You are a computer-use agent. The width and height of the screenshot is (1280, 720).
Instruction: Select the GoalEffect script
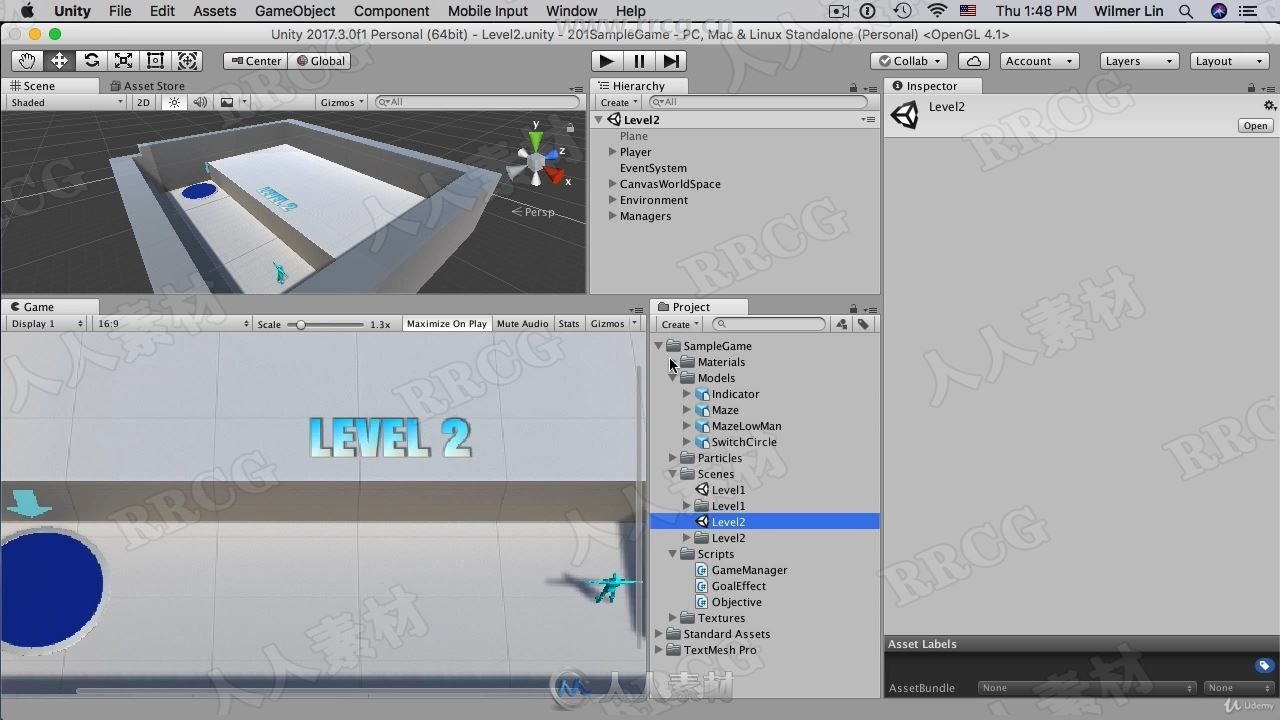[x=738, y=586]
